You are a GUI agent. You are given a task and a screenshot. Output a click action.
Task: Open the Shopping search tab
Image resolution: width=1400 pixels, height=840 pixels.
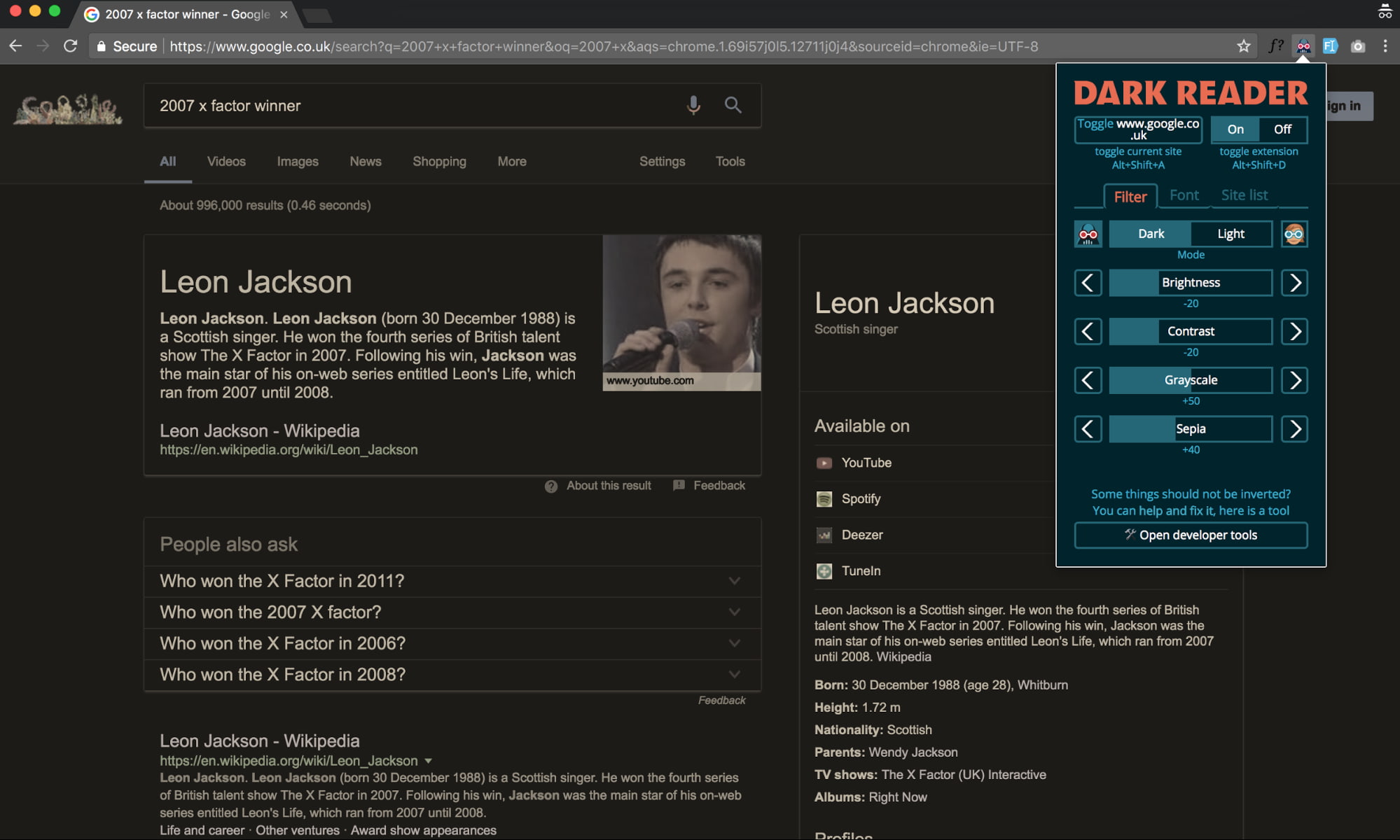439,162
